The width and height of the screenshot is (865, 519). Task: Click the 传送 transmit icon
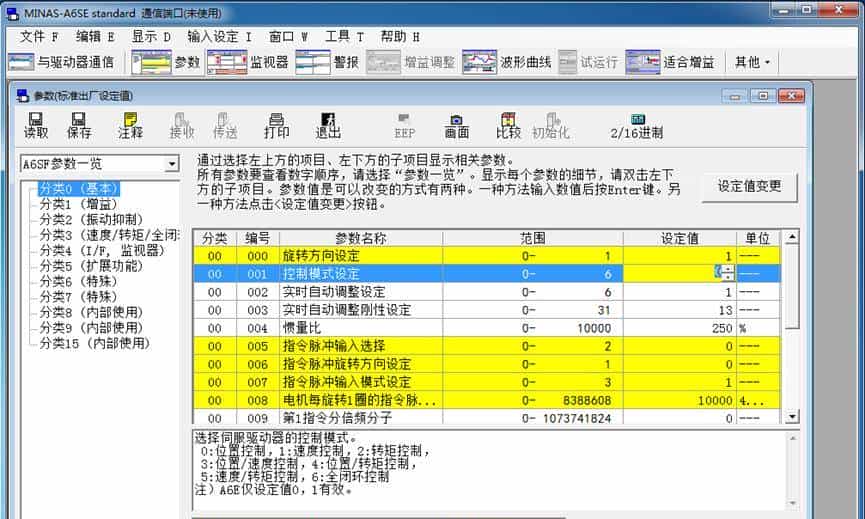[225, 126]
